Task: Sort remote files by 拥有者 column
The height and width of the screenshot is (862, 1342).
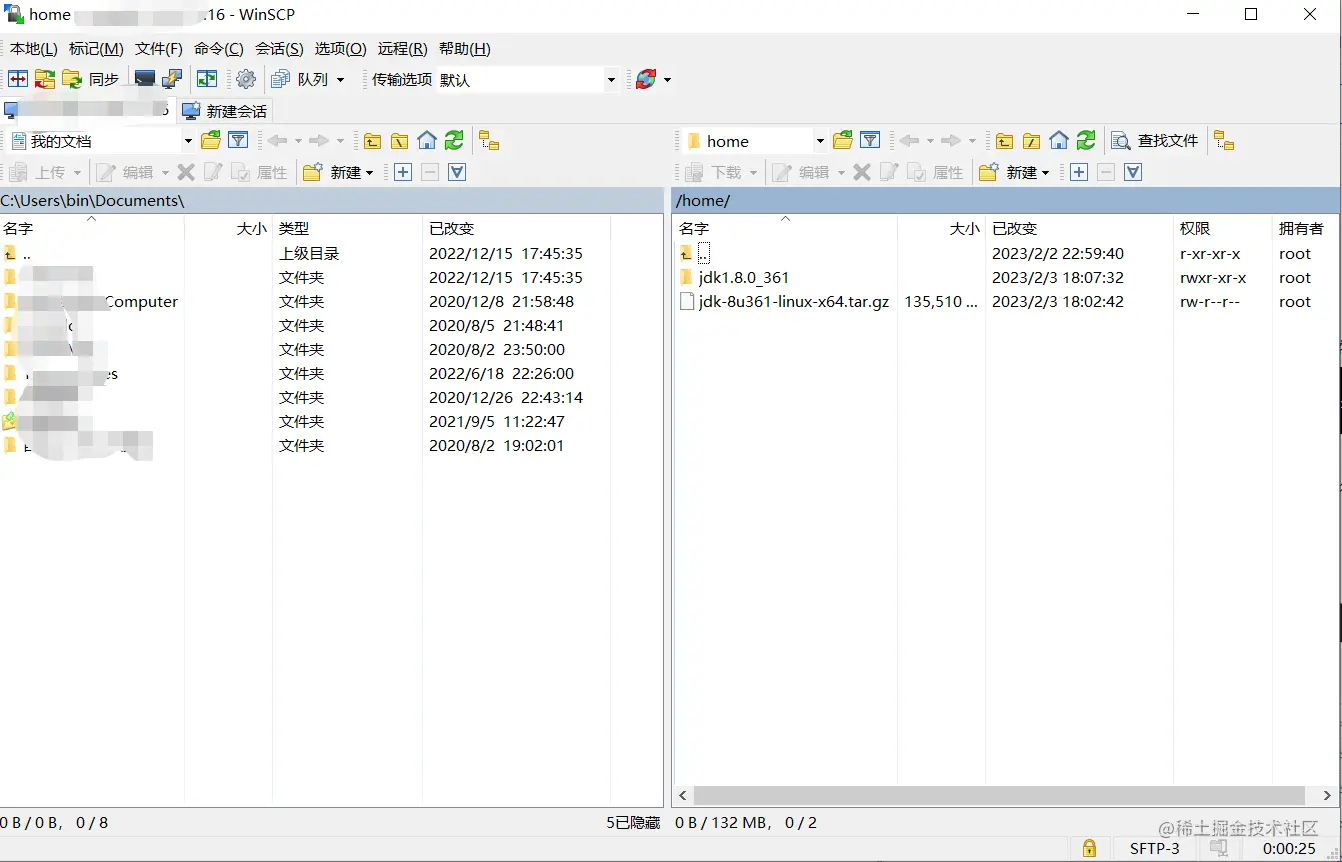Action: pos(1305,229)
